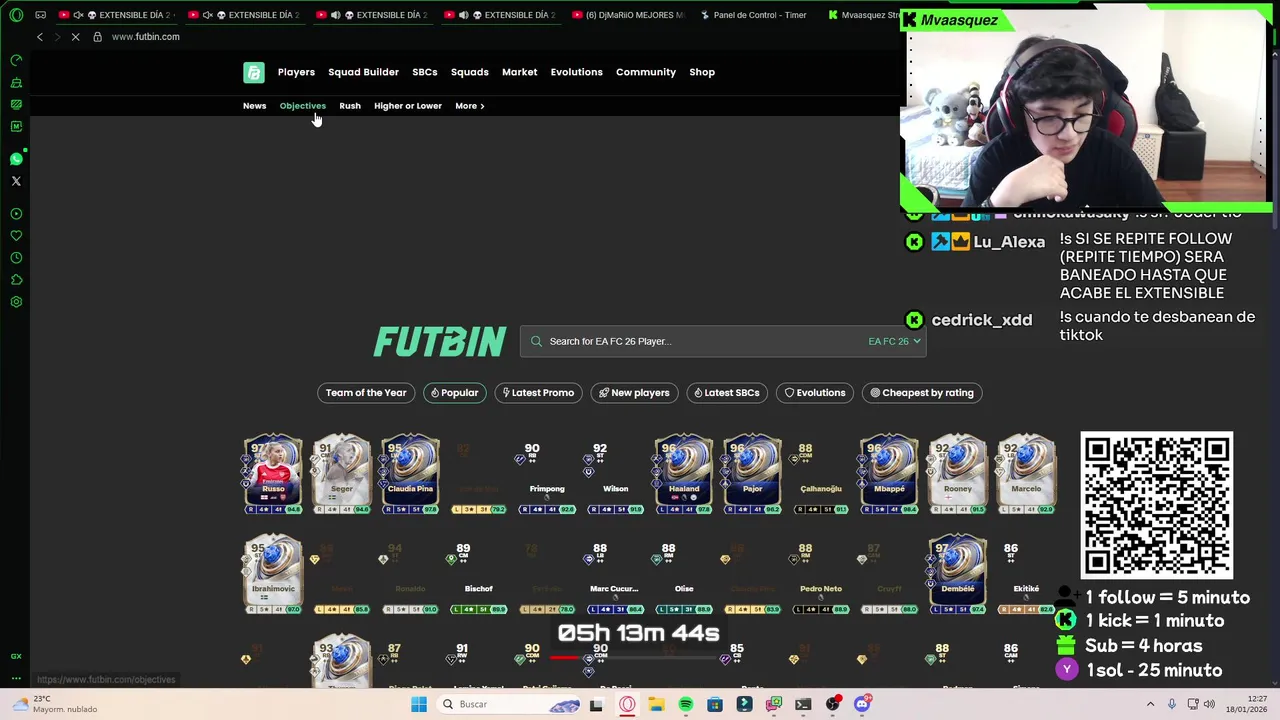Open the Mbappé 96 player card
Viewport: 1280px width, 720px height.
[889, 474]
